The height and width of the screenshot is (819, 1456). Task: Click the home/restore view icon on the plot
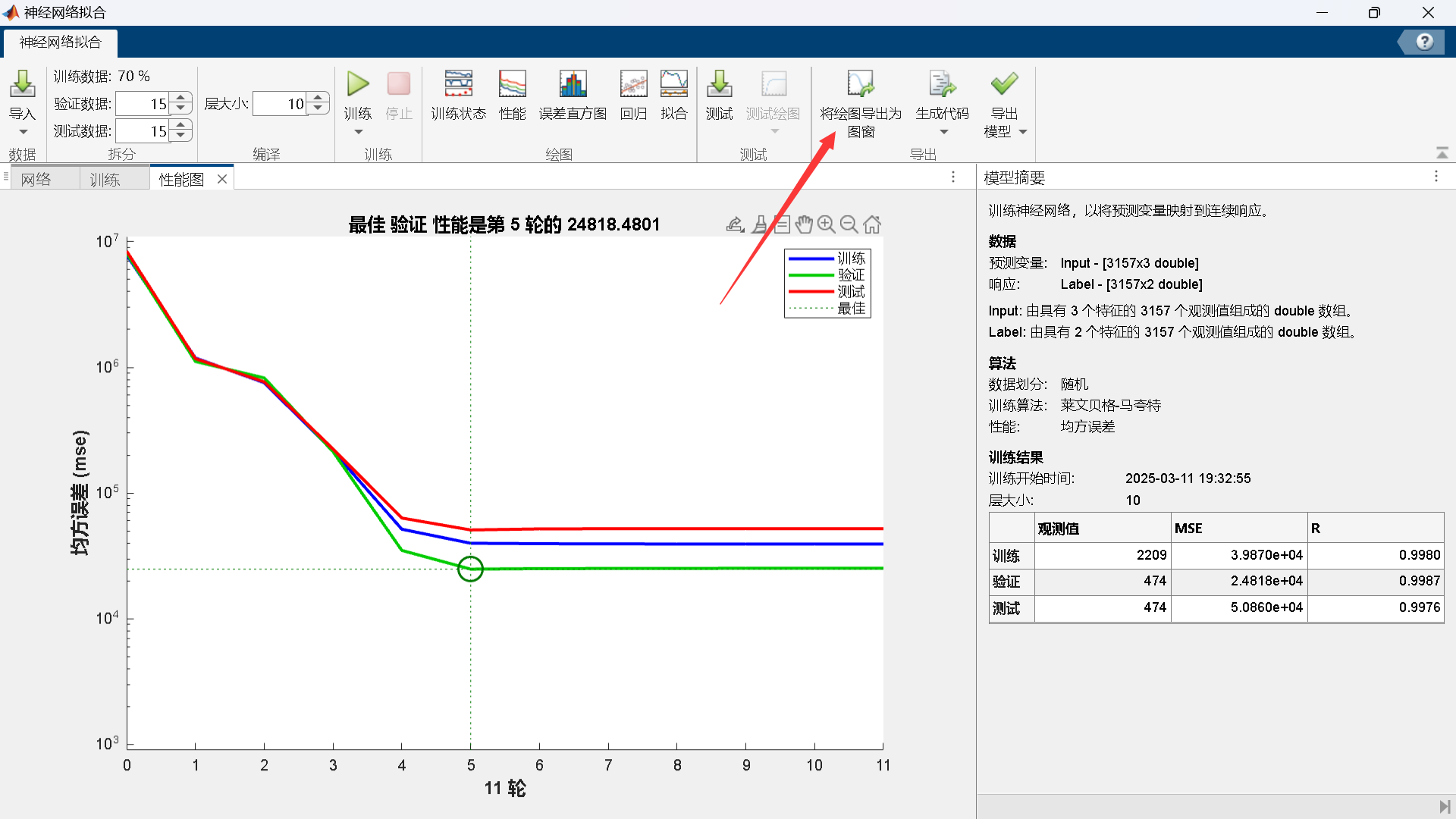pyautogui.click(x=872, y=224)
